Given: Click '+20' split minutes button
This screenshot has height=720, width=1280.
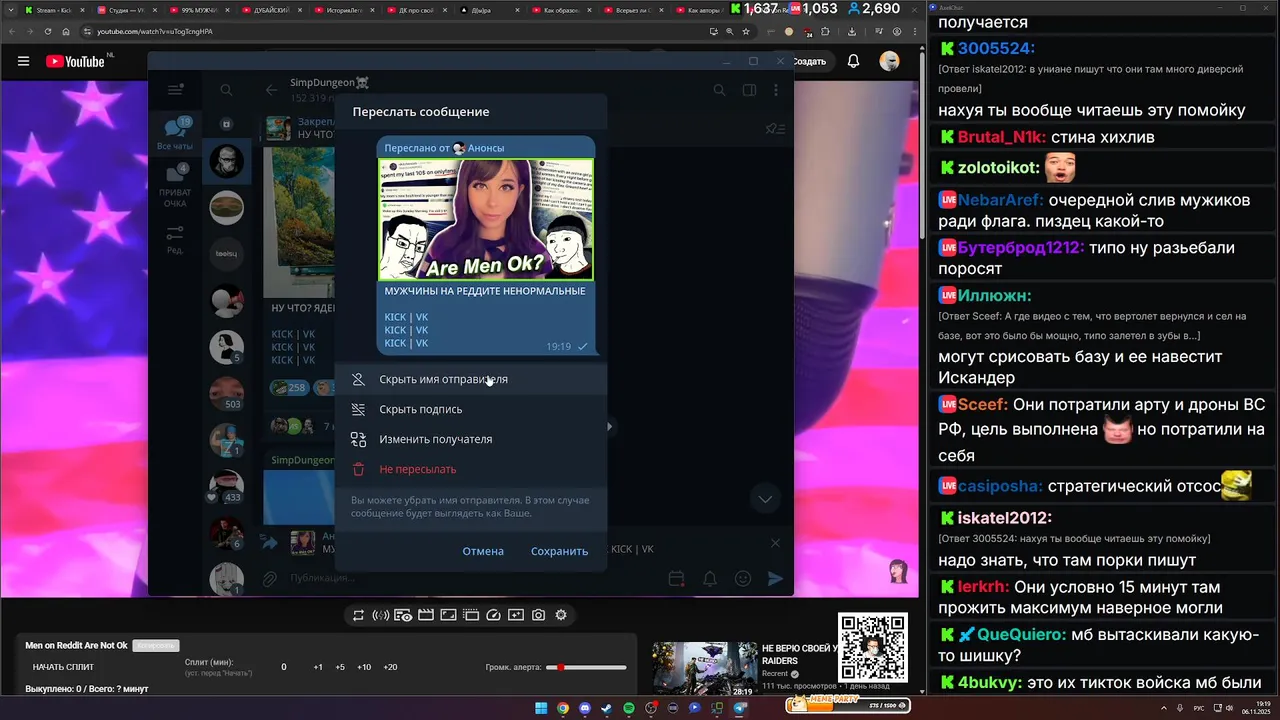Looking at the screenshot, I should pos(390,667).
